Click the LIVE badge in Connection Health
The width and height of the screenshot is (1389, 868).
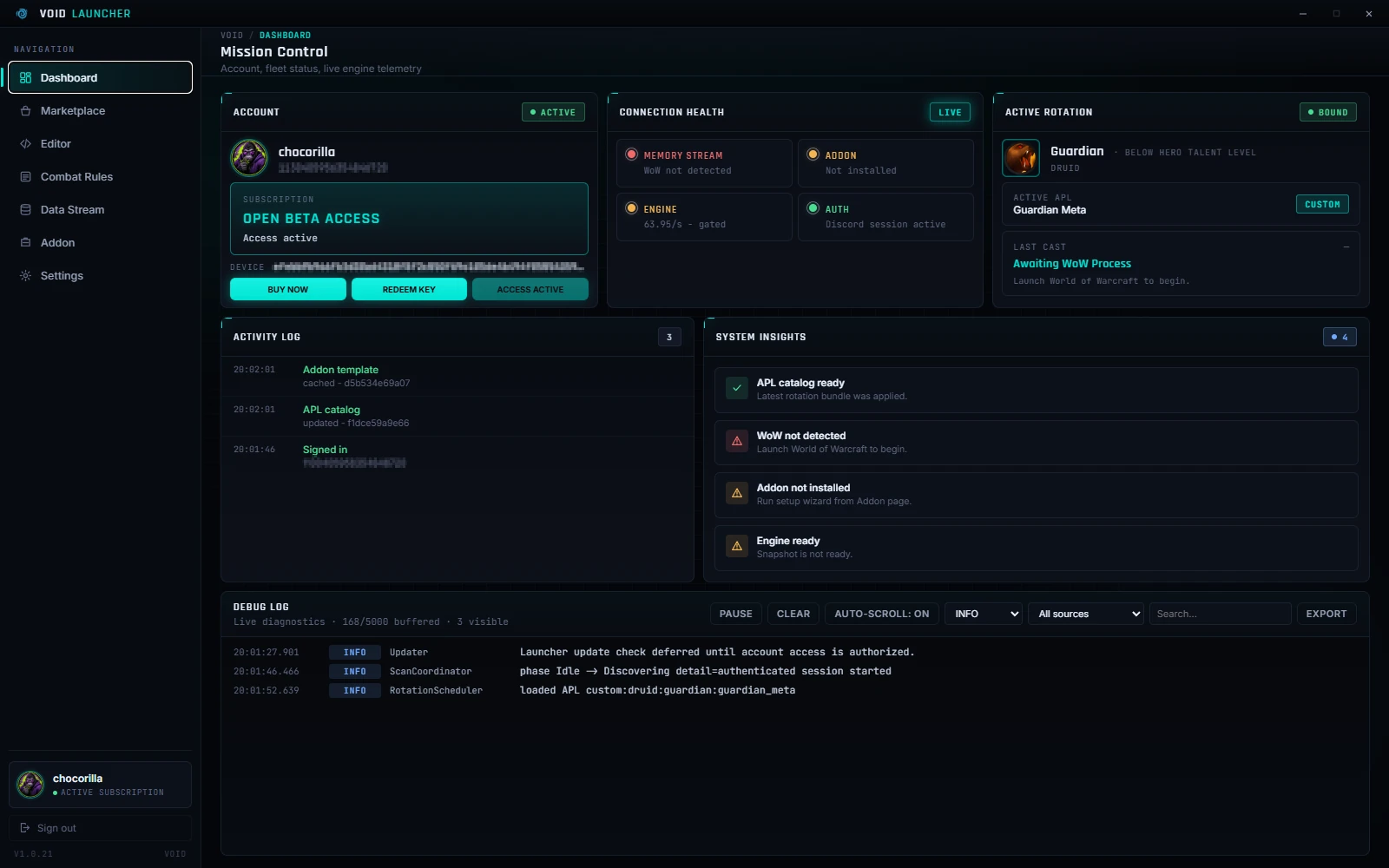pos(950,112)
